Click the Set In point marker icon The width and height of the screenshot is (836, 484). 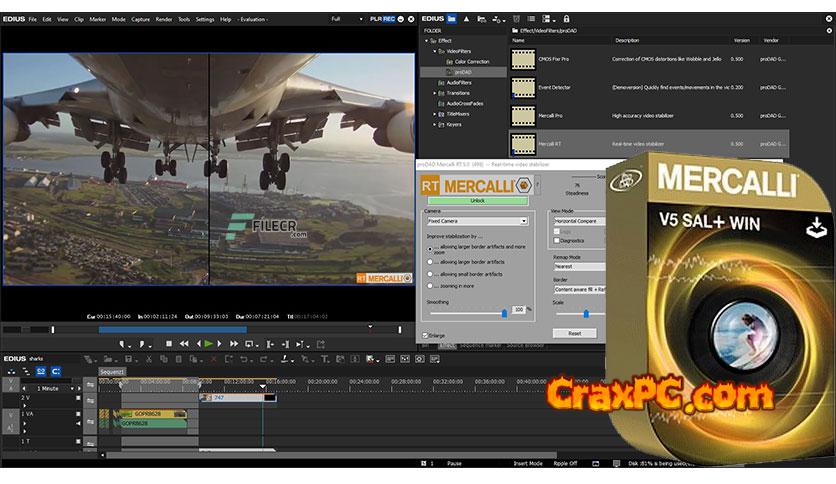(x=122, y=343)
